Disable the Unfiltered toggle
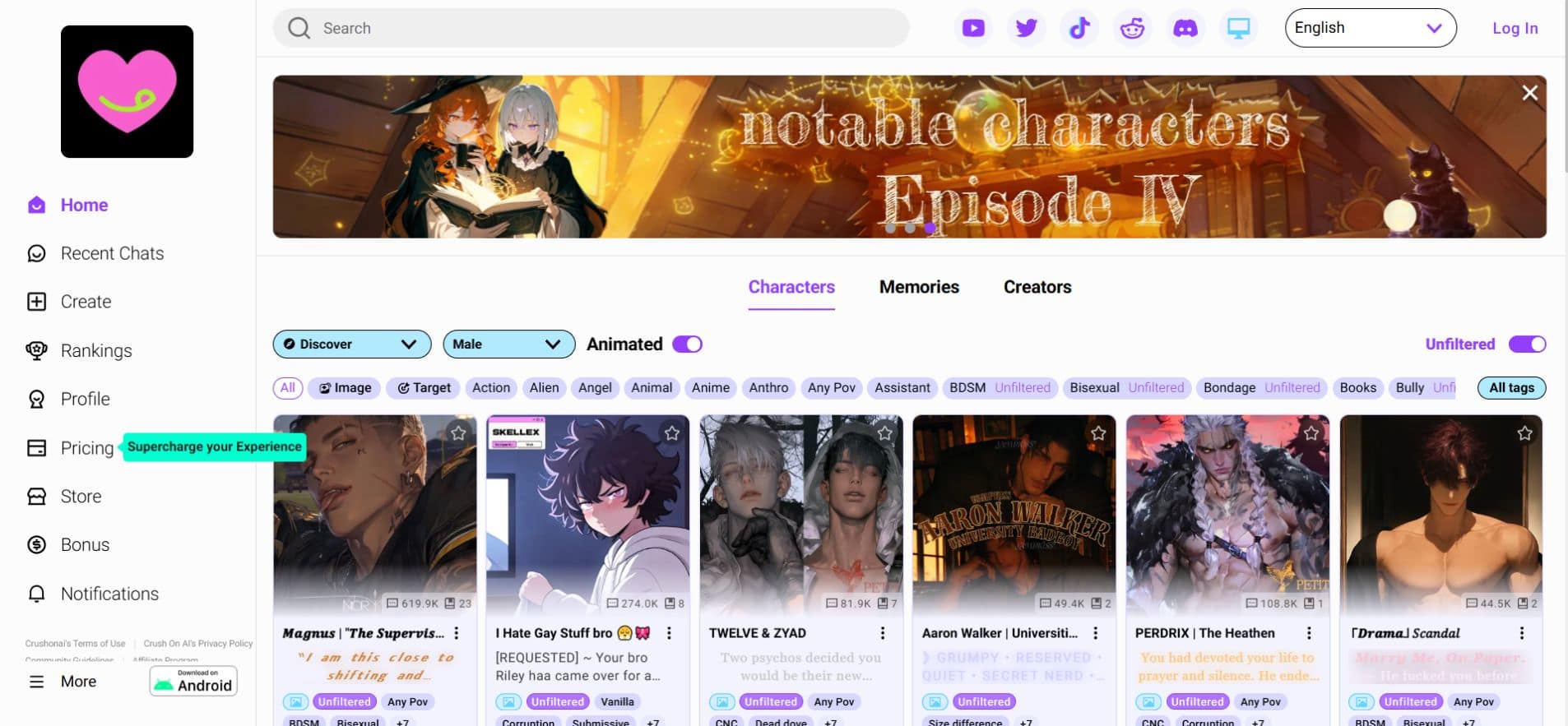 1527,345
